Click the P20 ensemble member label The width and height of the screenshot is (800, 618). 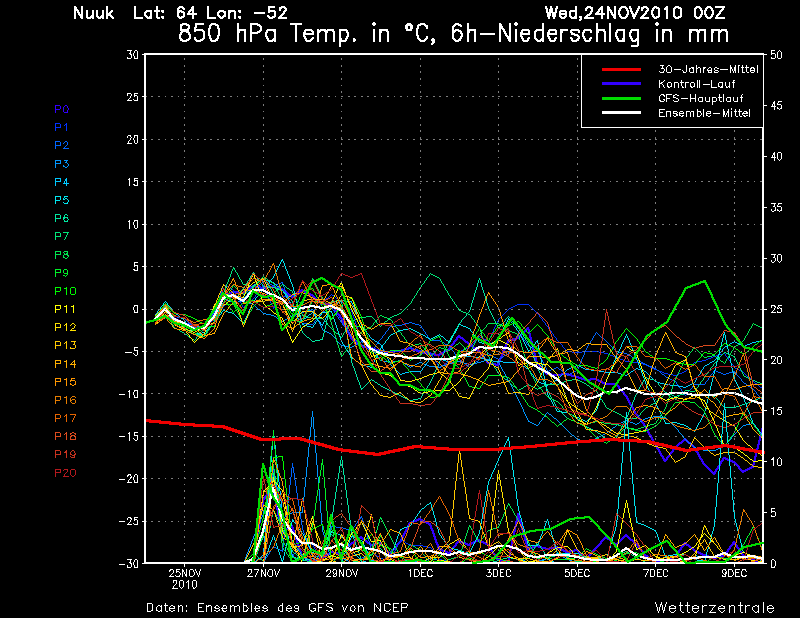[65, 472]
